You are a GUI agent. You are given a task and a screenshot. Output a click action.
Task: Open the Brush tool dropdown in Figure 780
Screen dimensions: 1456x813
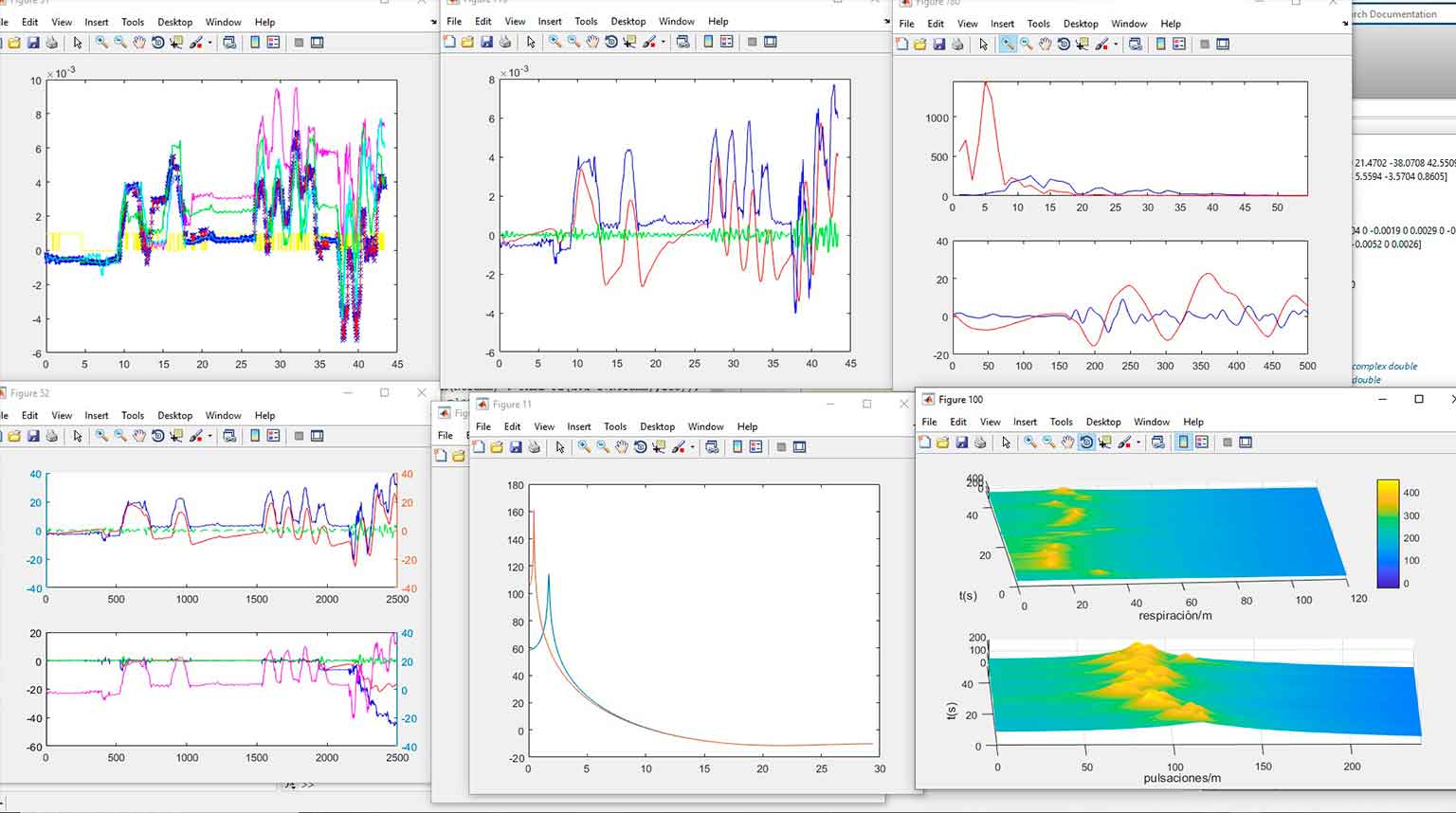click(x=1116, y=44)
